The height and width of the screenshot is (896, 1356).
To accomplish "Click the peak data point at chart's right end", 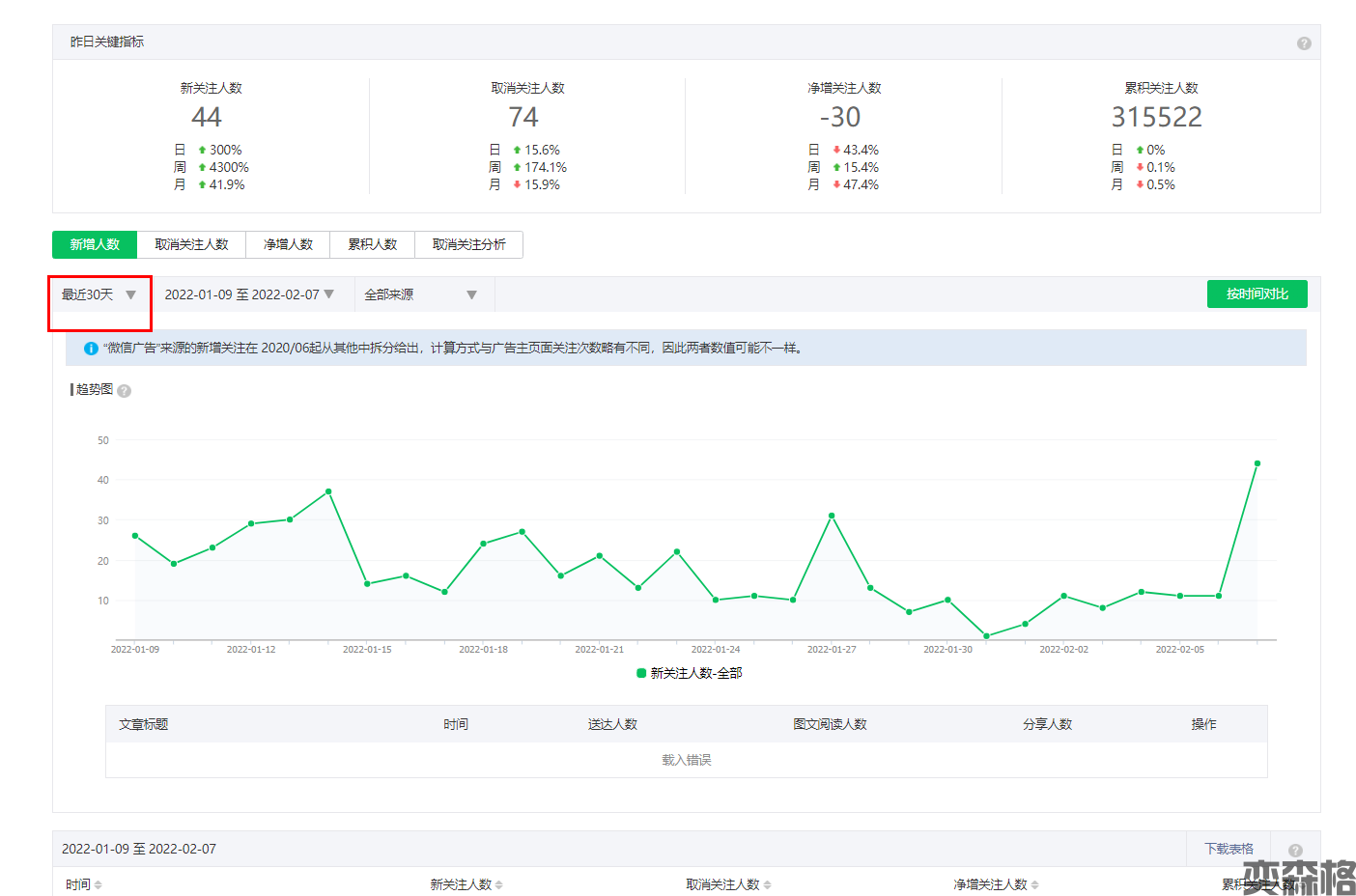I will (1257, 463).
